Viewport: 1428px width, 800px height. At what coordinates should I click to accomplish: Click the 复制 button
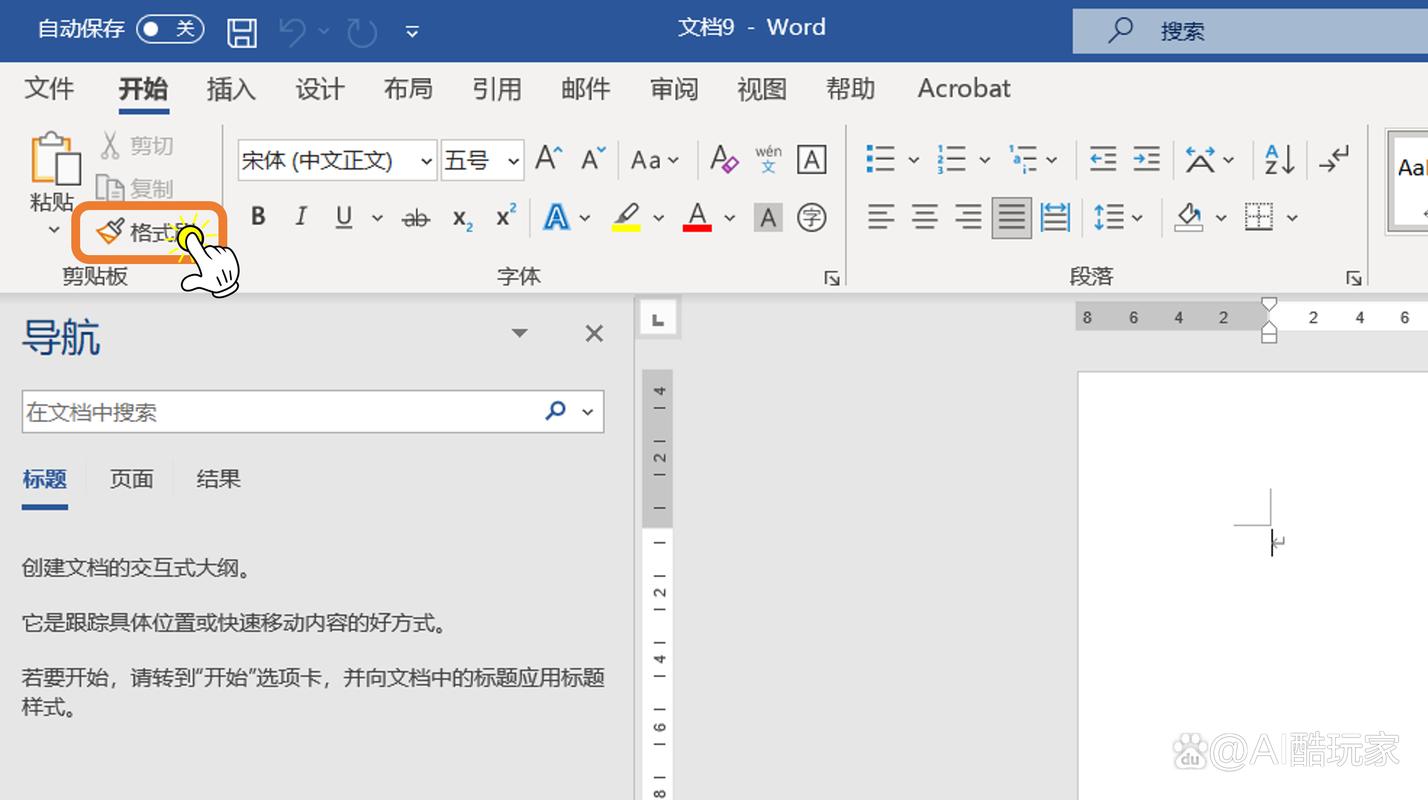134,188
